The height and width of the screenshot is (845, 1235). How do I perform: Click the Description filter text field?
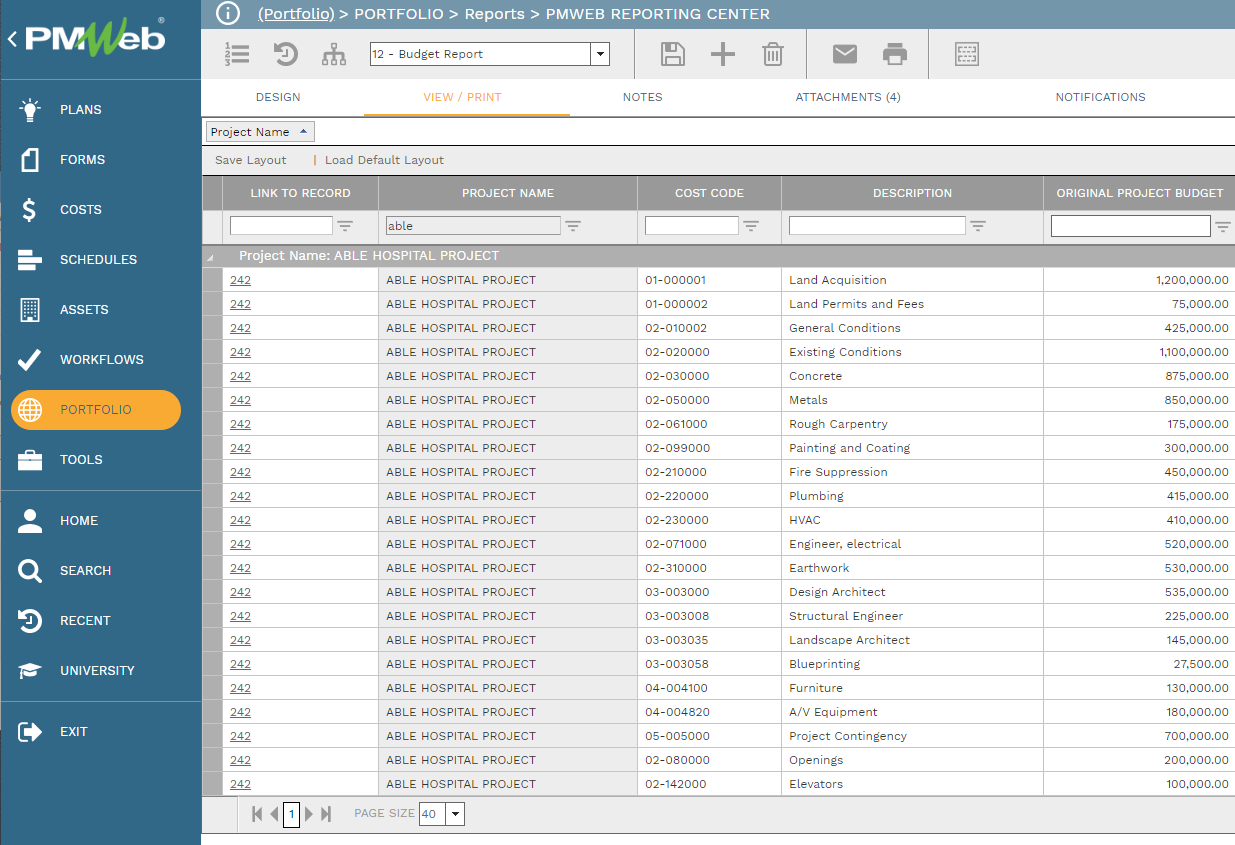(x=876, y=226)
